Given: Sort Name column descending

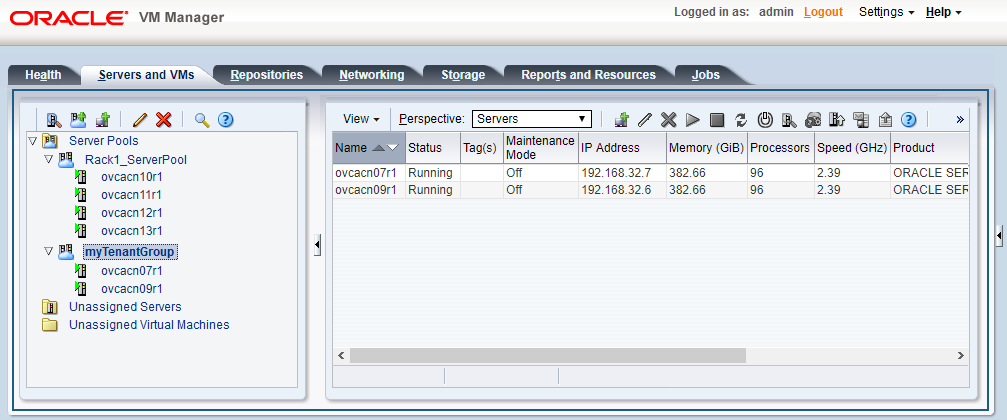Looking at the screenshot, I should 392,148.
